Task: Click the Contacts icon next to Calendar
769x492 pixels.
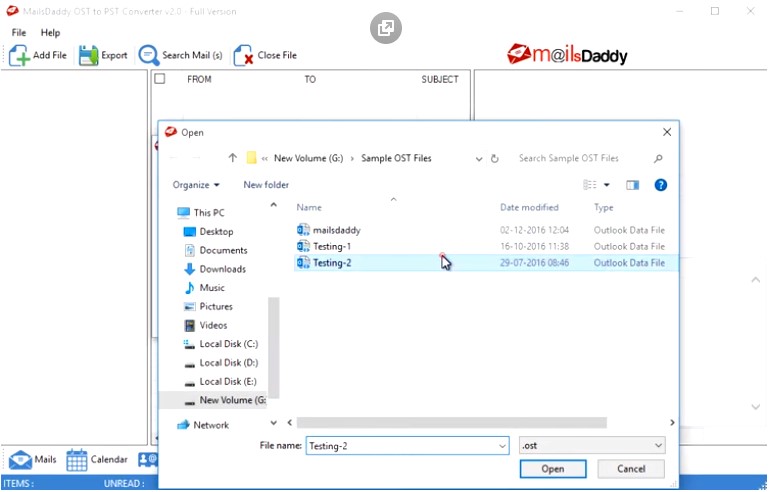Action: (148, 460)
